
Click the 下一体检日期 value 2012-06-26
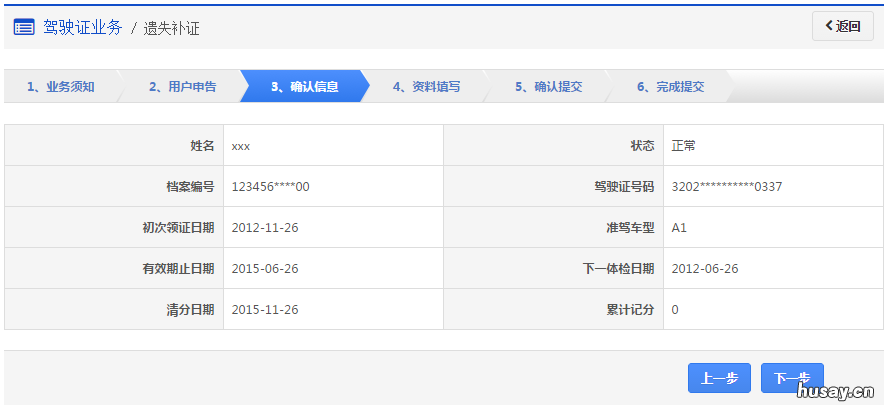(x=705, y=269)
